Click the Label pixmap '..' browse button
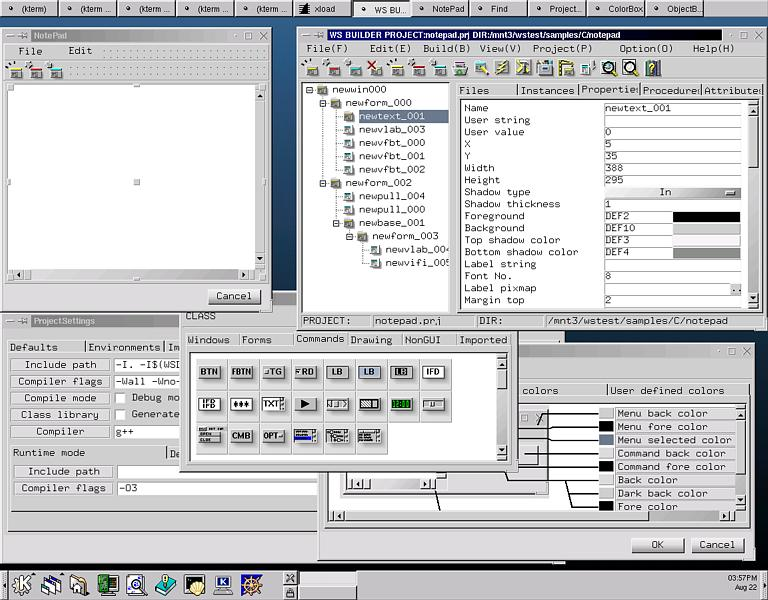This screenshot has width=768, height=600. tap(736, 289)
